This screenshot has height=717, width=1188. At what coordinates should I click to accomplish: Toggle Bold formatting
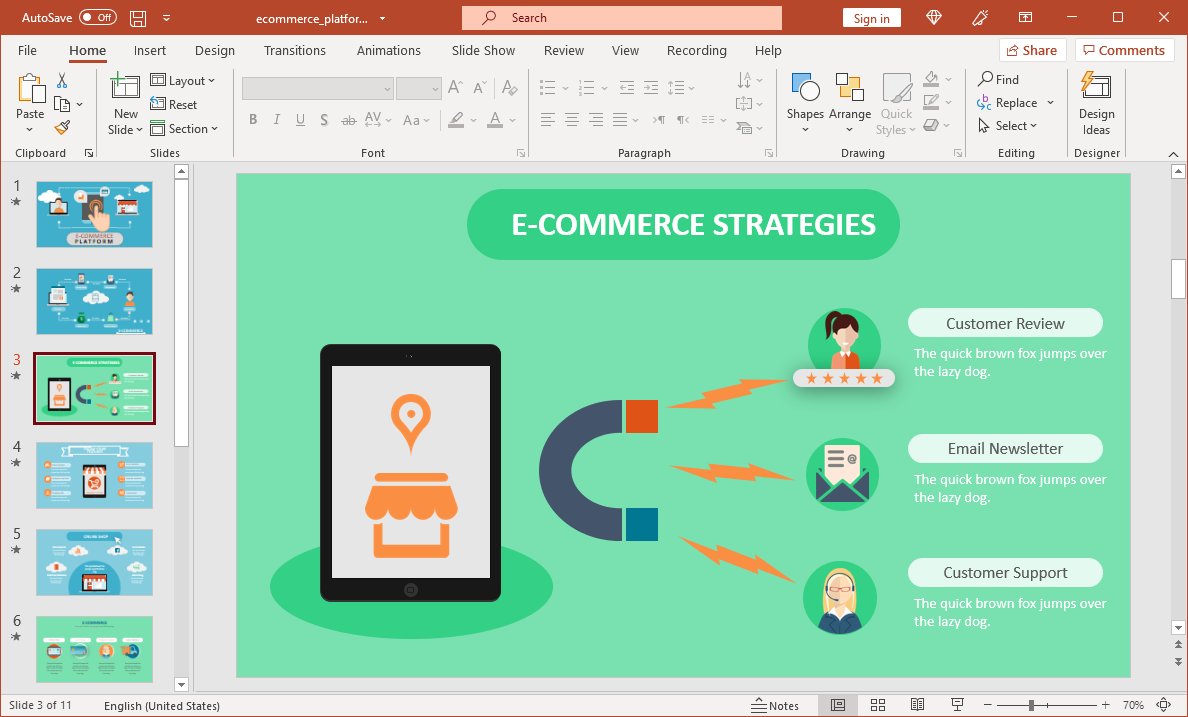(253, 120)
